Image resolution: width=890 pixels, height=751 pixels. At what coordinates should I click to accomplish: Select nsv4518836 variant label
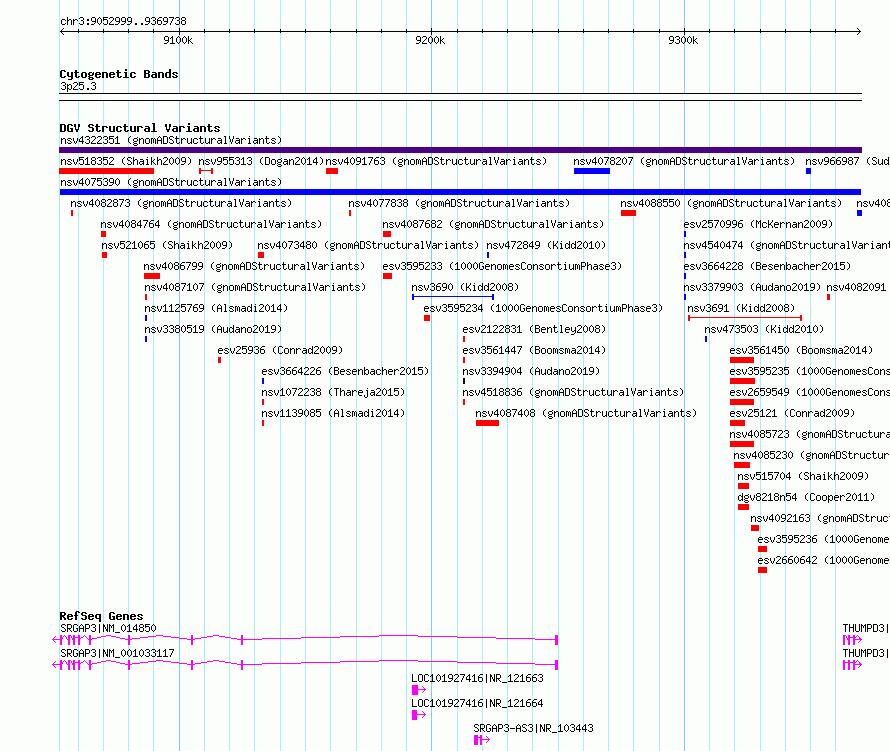pyautogui.click(x=573, y=392)
